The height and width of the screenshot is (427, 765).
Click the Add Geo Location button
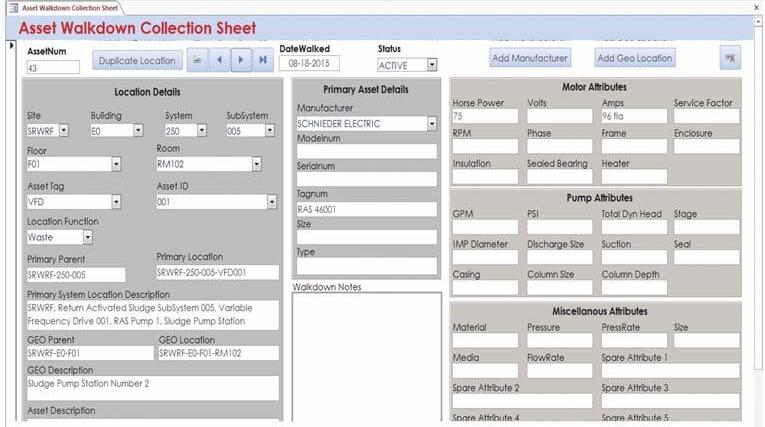pyautogui.click(x=635, y=58)
